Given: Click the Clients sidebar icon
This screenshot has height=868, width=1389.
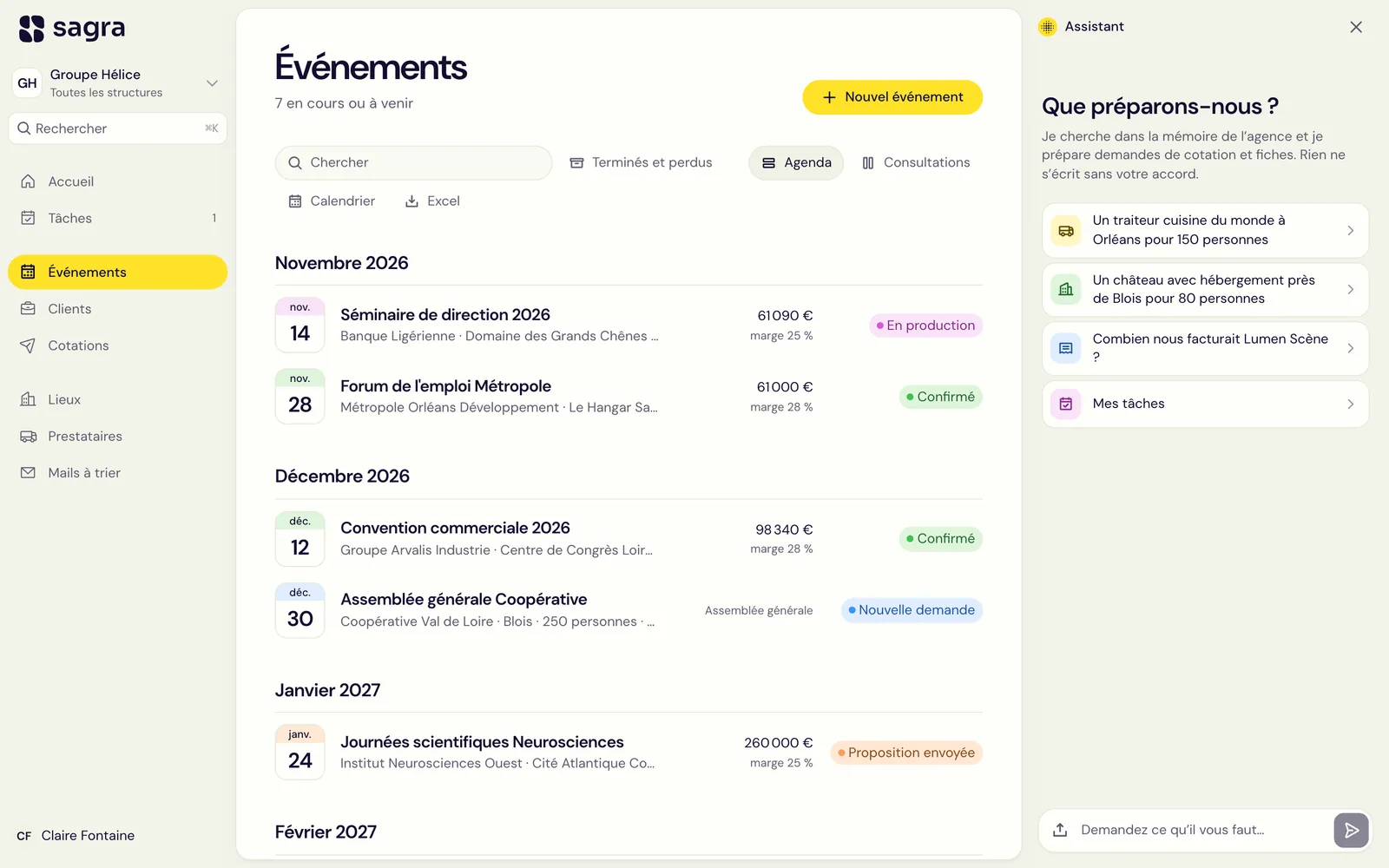Looking at the screenshot, I should tap(28, 309).
